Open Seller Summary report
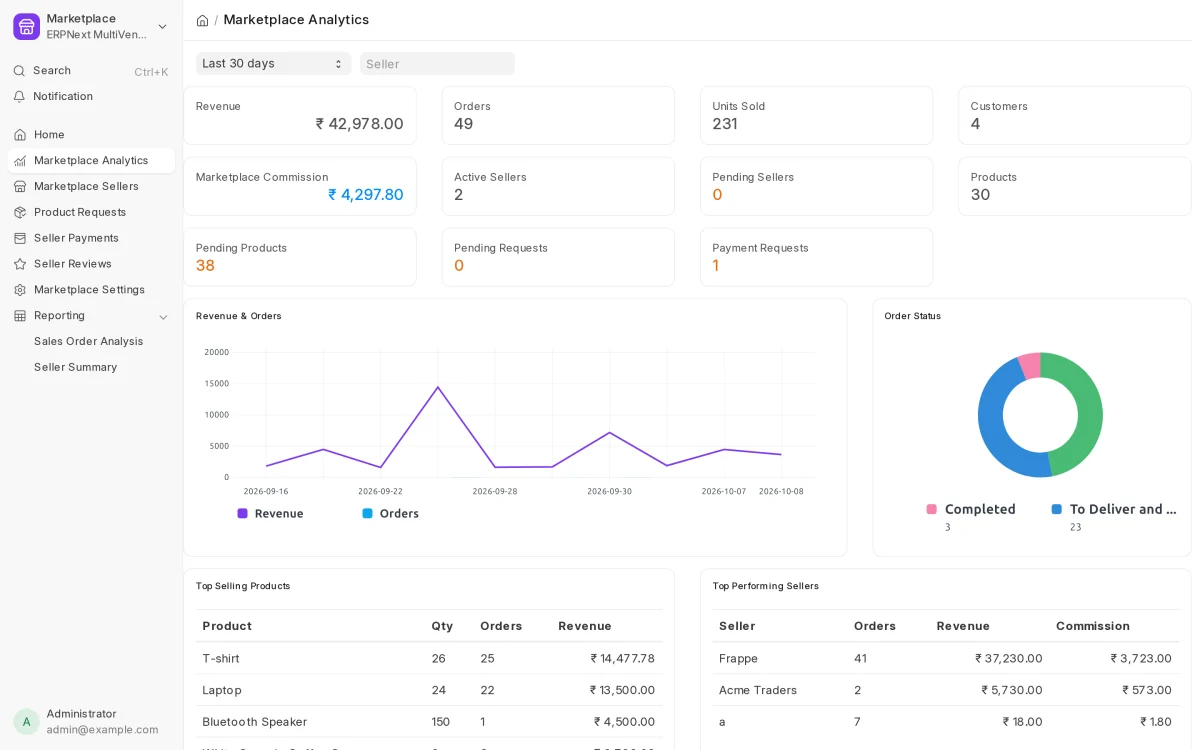 coord(75,368)
